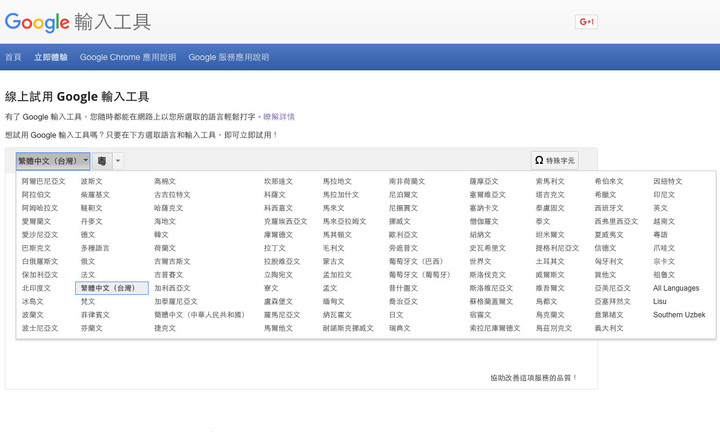Choose 阿拉伯文 from the language list
The width and height of the screenshot is (720, 432).
pyautogui.click(x=36, y=195)
